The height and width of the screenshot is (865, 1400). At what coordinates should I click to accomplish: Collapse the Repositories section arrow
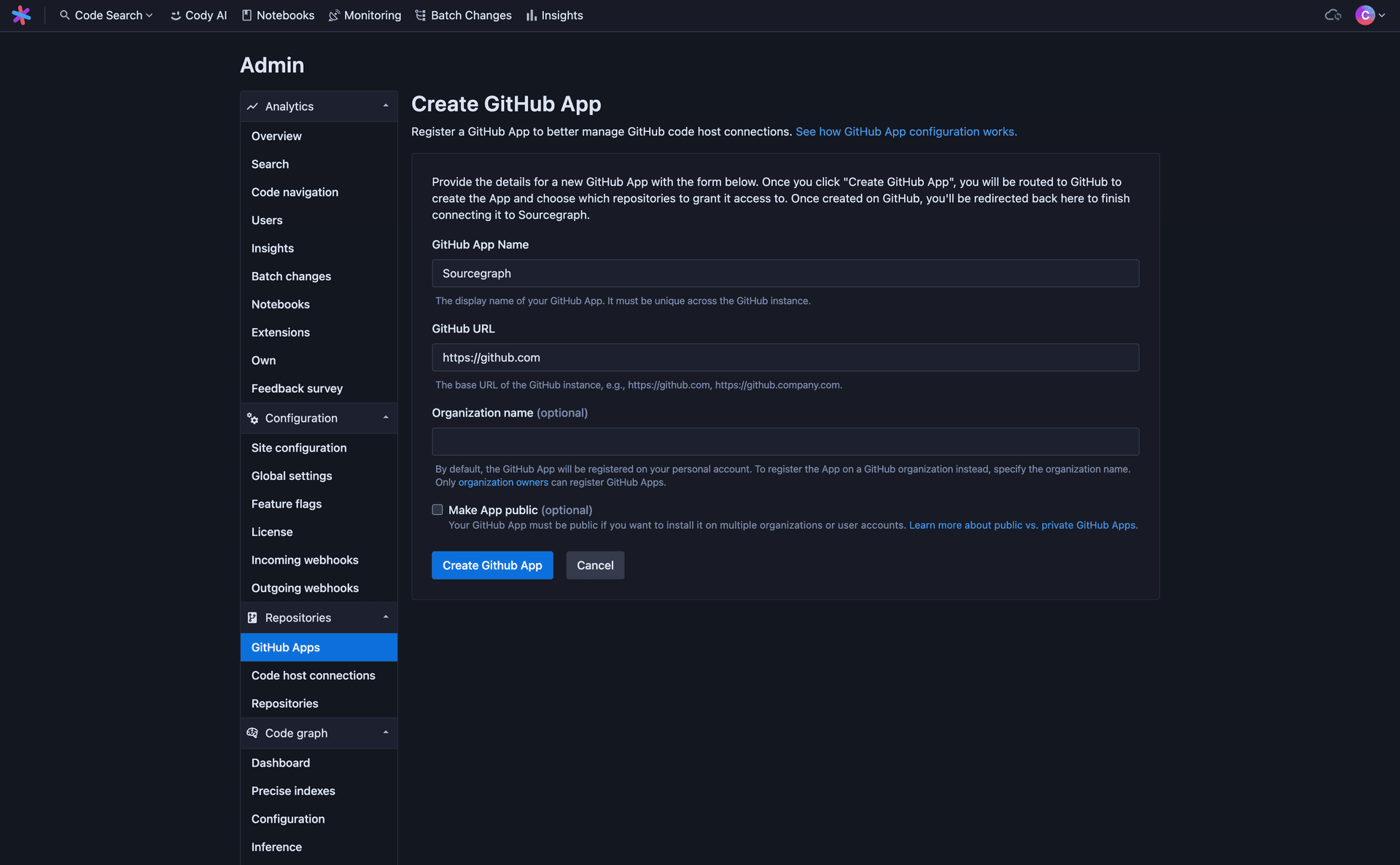tap(386, 618)
